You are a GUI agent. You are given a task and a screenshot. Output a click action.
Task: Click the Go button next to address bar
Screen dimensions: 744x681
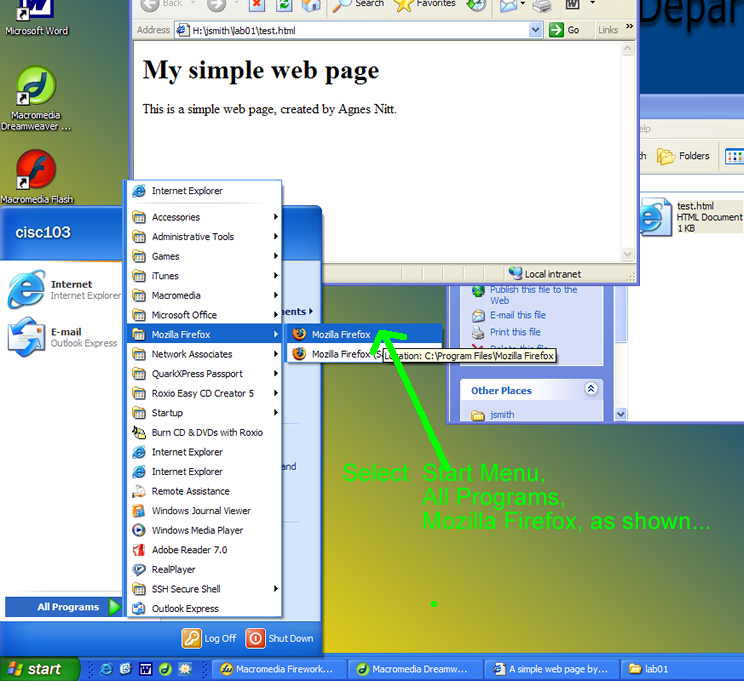click(565, 30)
